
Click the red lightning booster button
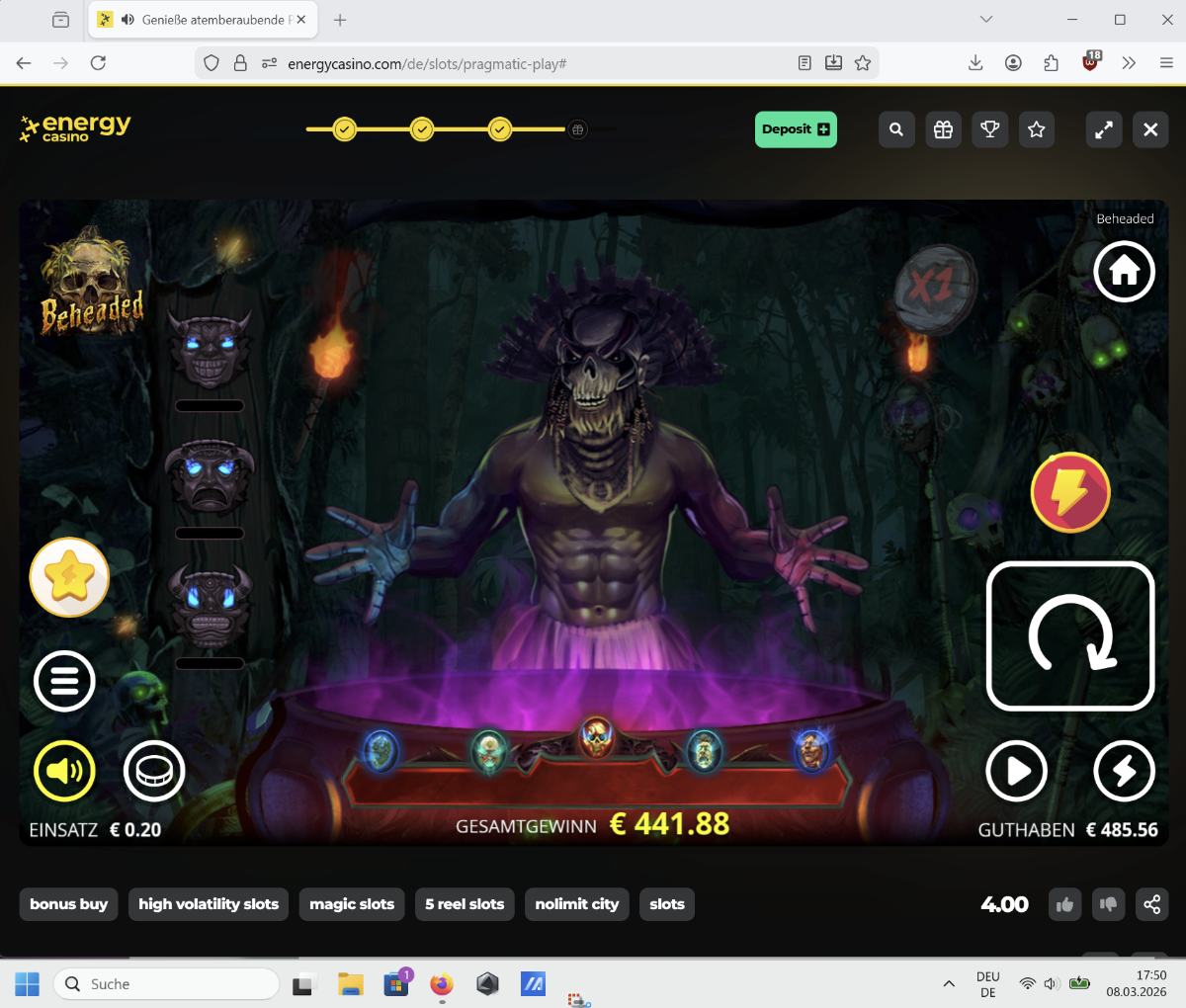(x=1070, y=492)
